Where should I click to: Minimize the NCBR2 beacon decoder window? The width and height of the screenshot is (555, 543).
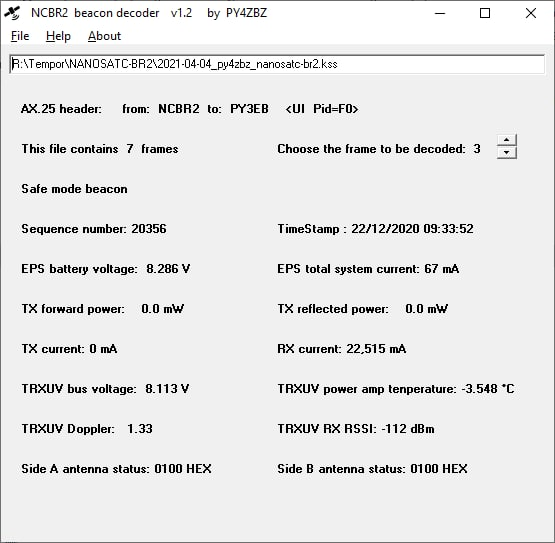click(440, 13)
